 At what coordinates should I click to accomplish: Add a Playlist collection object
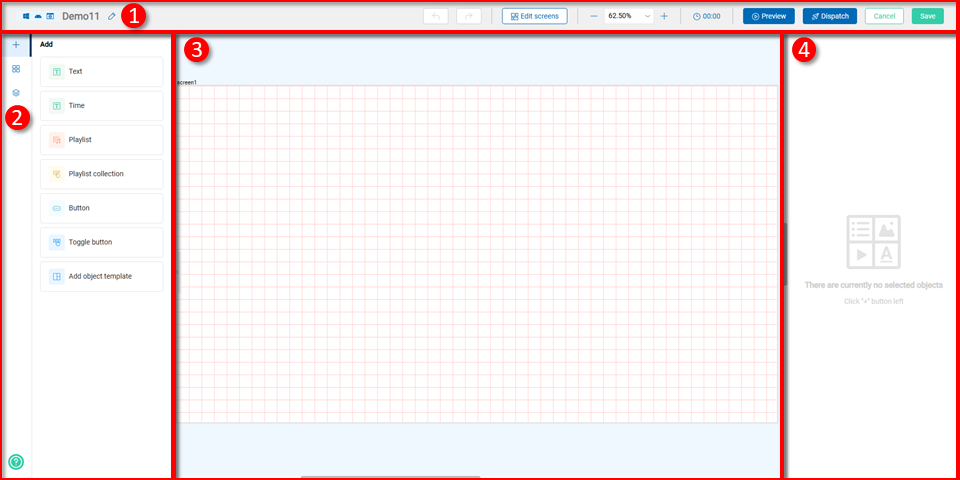pos(101,174)
